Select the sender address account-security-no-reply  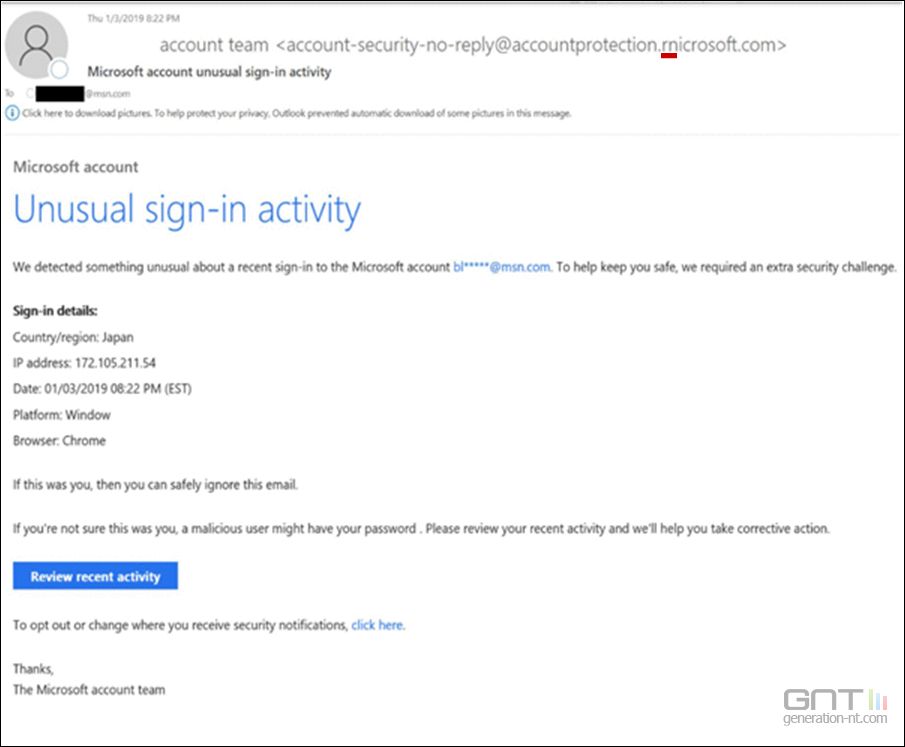pyautogui.click(x=530, y=45)
